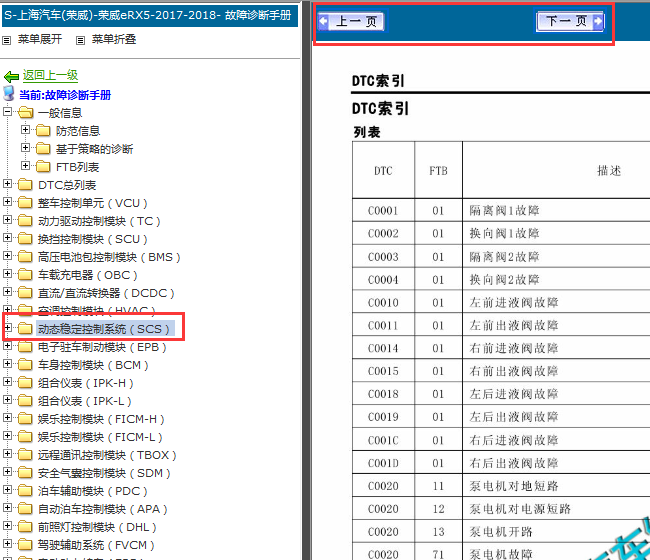Click the green back arrow icon
The image size is (650, 560).
(x=12, y=77)
